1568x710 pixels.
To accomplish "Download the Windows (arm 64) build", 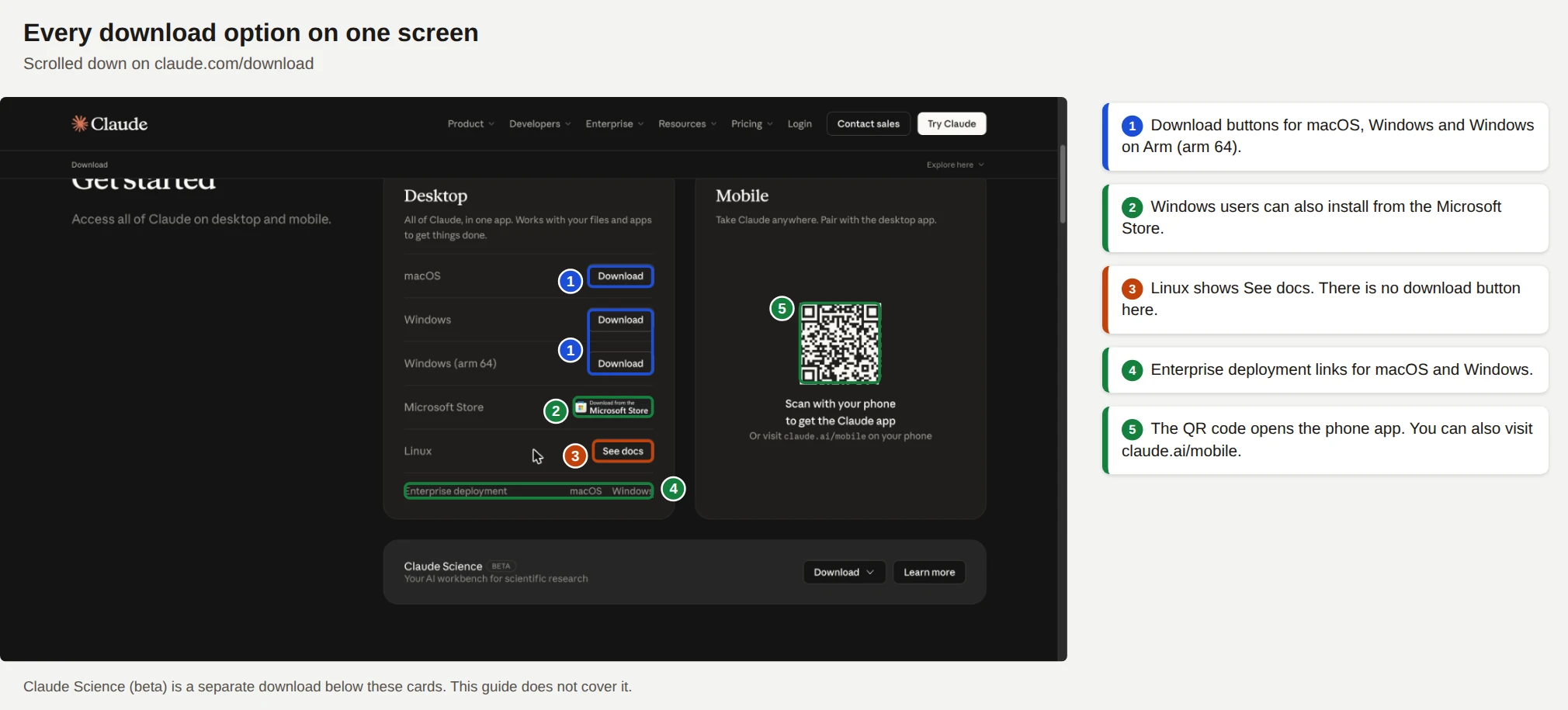I will [x=620, y=363].
